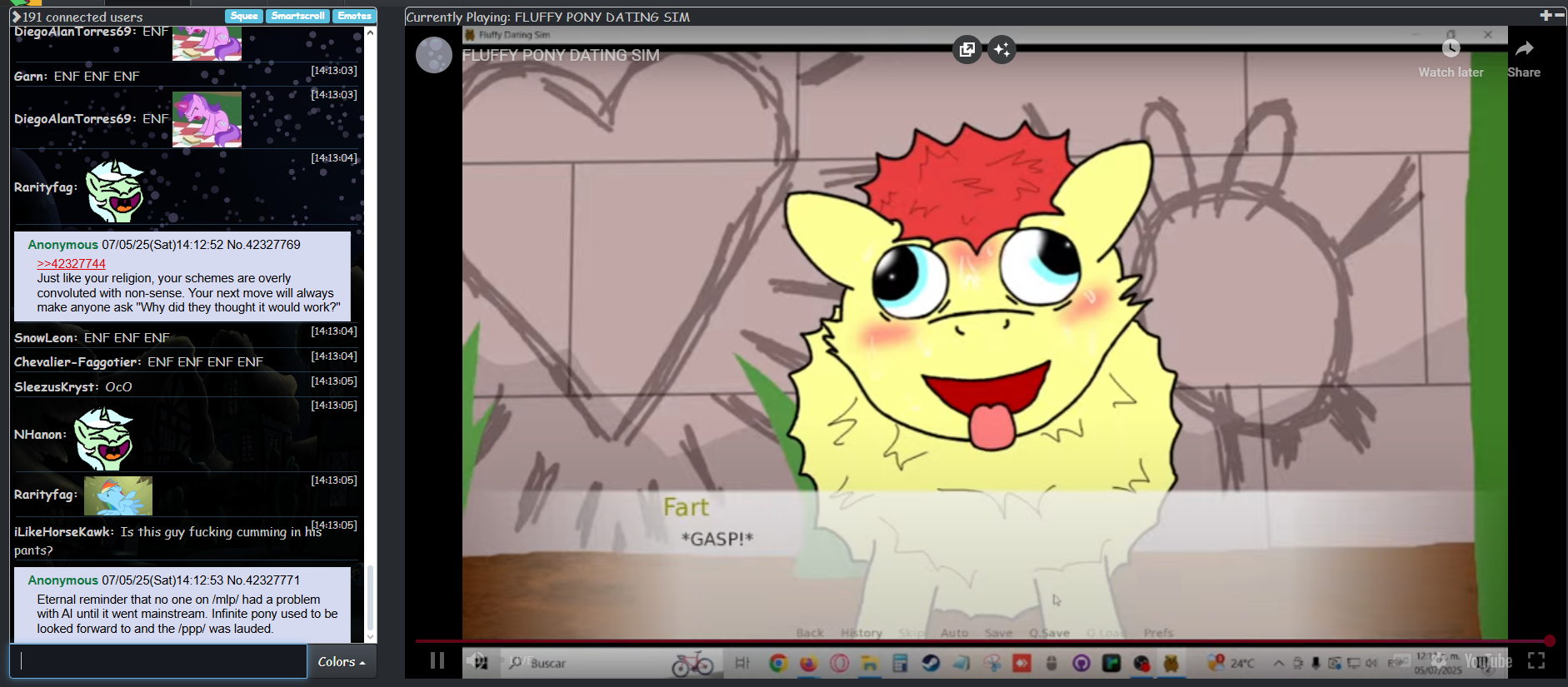Select the username Chevalier-Faggotier in chat

pyautogui.click(x=76, y=361)
